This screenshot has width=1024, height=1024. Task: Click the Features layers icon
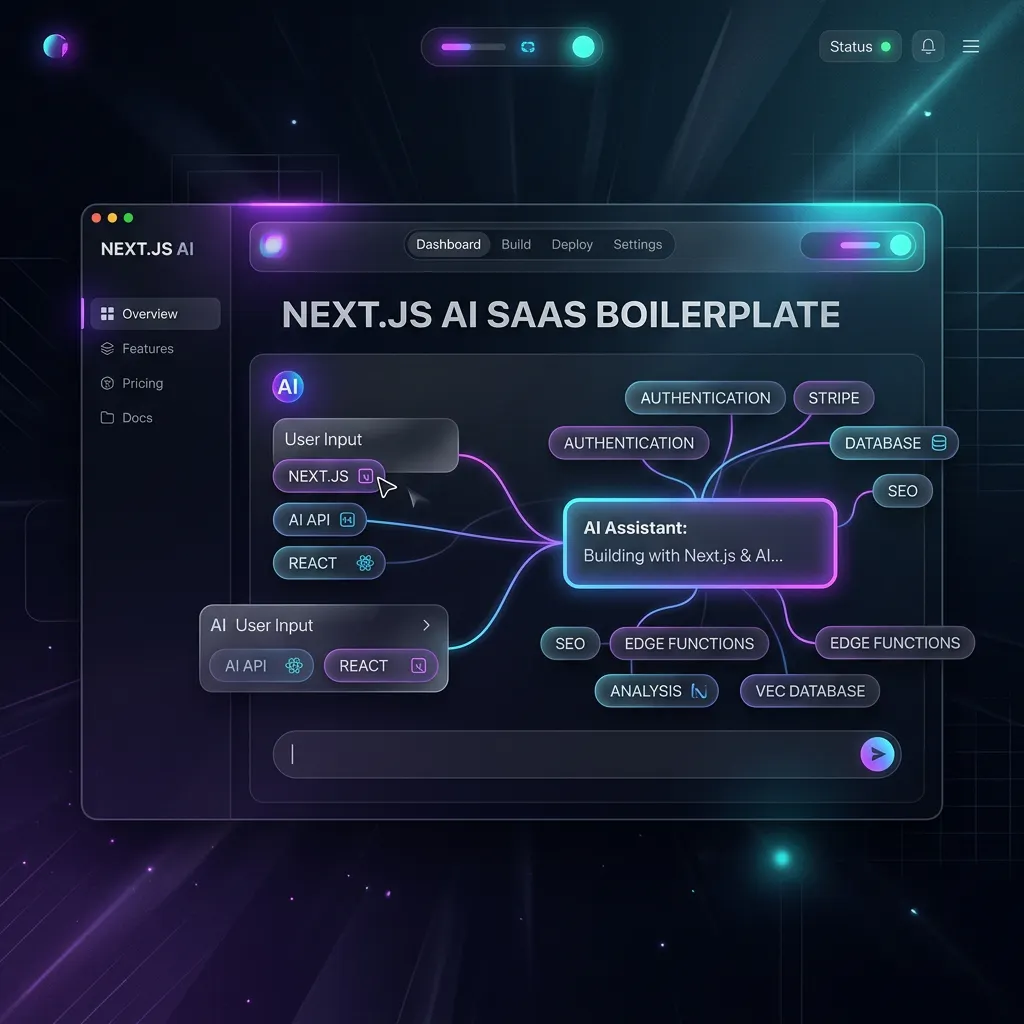click(x=107, y=349)
